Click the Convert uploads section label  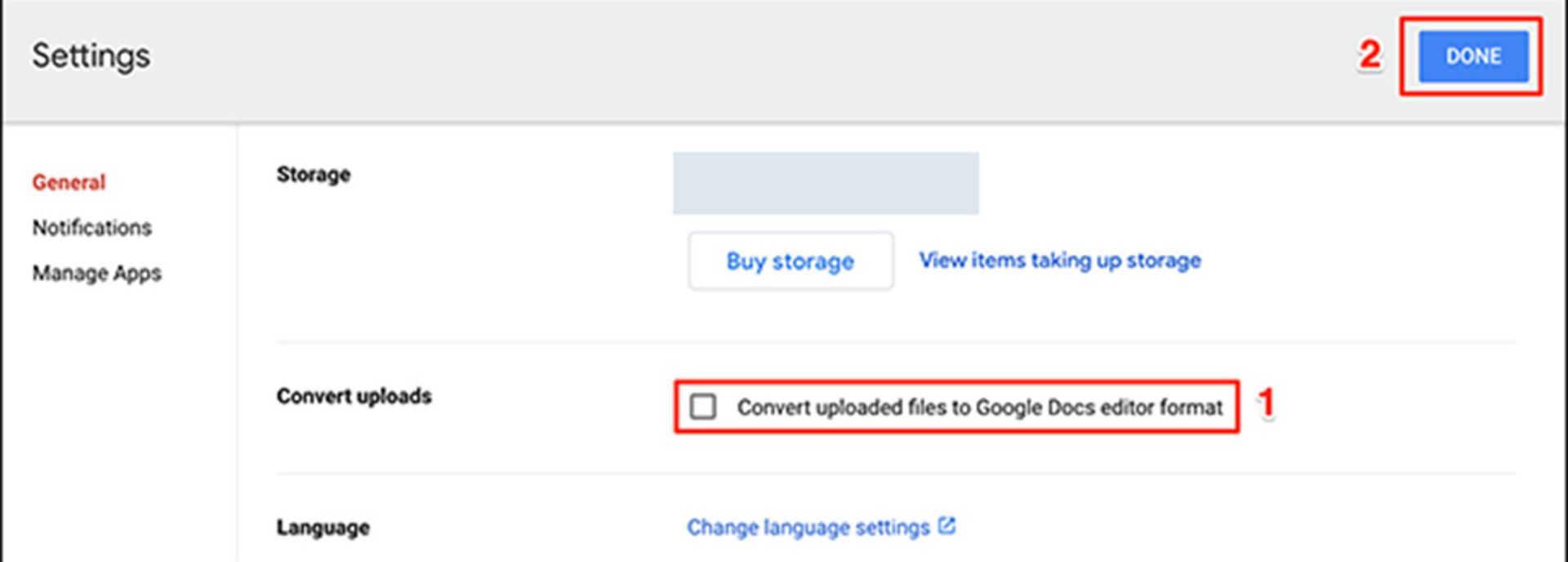pyautogui.click(x=354, y=396)
